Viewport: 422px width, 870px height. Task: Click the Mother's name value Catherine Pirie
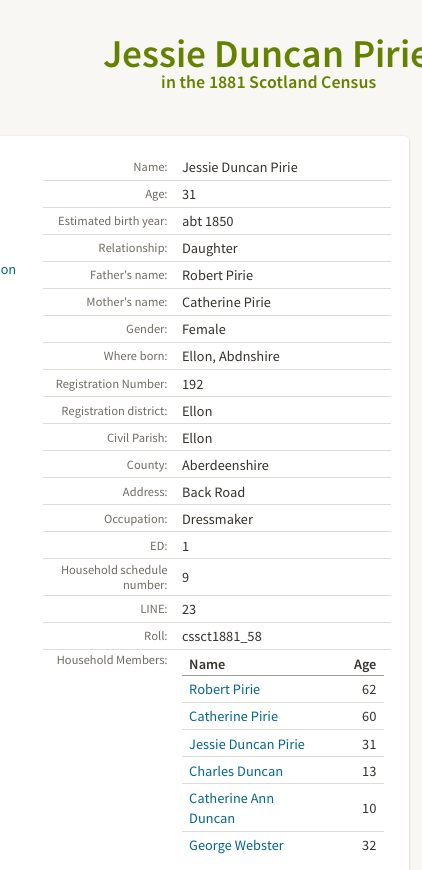226,302
